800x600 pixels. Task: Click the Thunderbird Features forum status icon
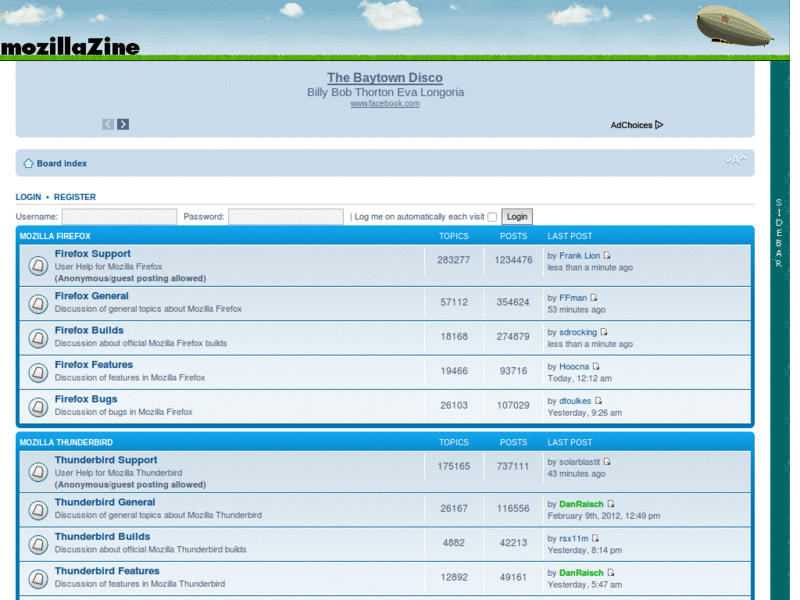click(38, 579)
